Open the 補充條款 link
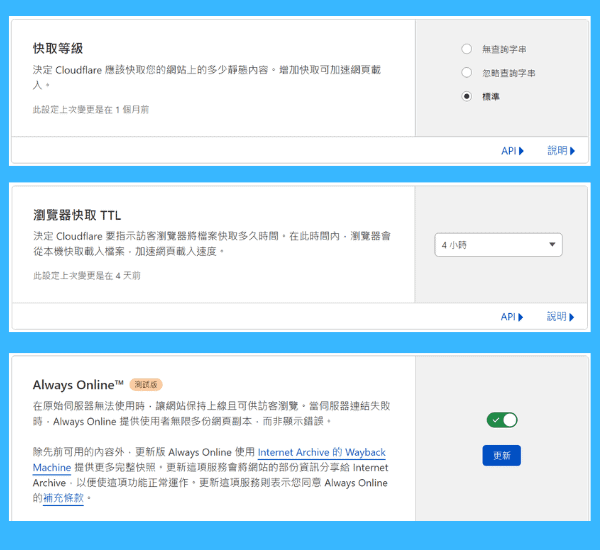 [x=63, y=498]
